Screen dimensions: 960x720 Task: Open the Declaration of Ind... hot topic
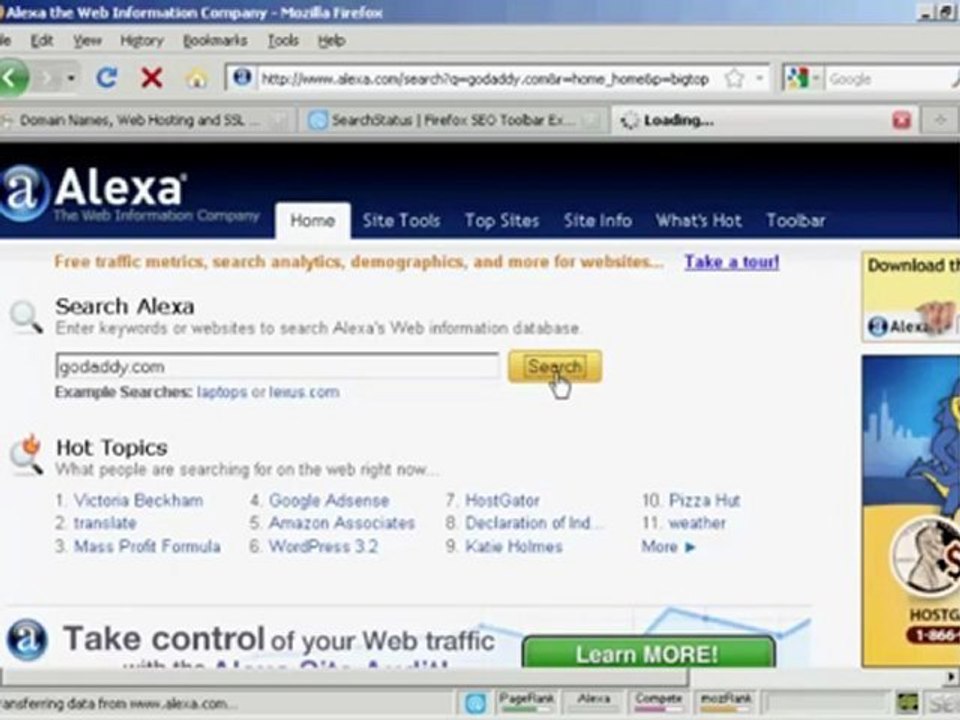tap(534, 523)
